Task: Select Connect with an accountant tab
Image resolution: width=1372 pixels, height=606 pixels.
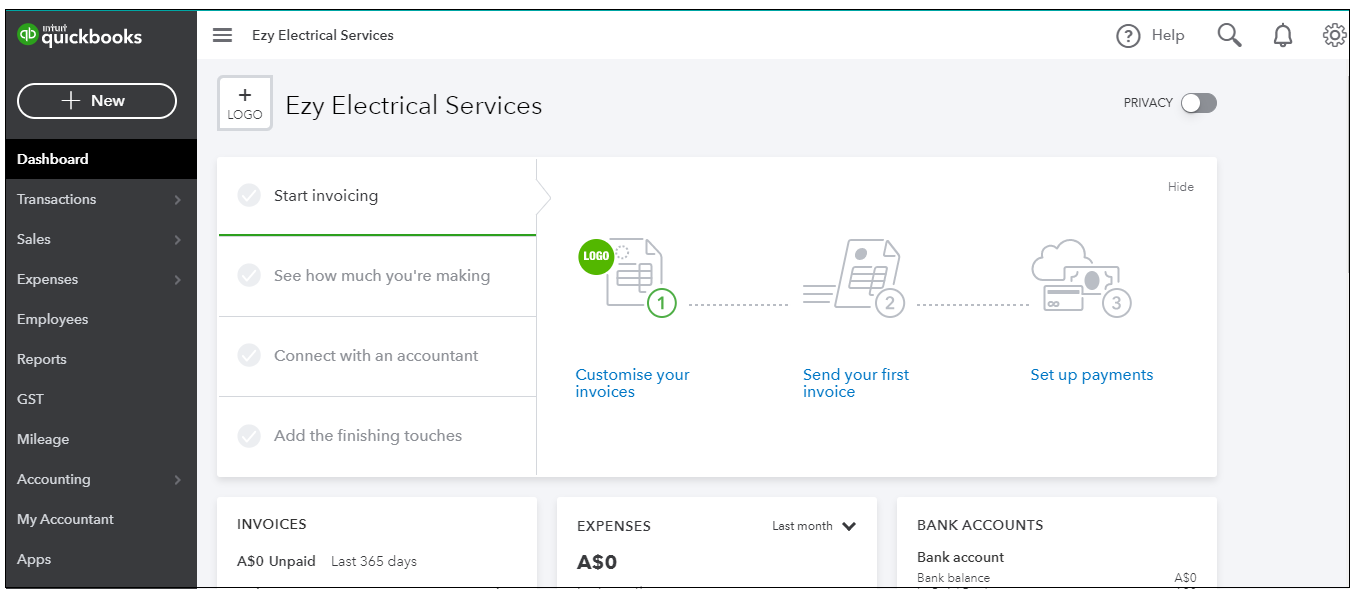Action: coord(377,356)
